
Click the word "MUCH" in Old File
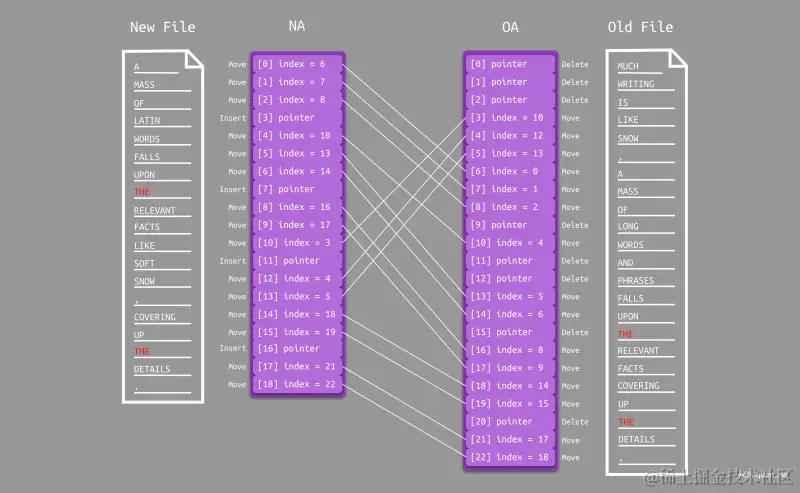click(x=628, y=66)
